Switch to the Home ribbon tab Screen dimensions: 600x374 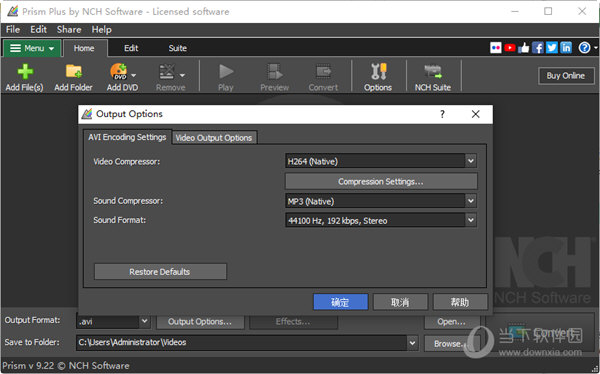pos(84,48)
